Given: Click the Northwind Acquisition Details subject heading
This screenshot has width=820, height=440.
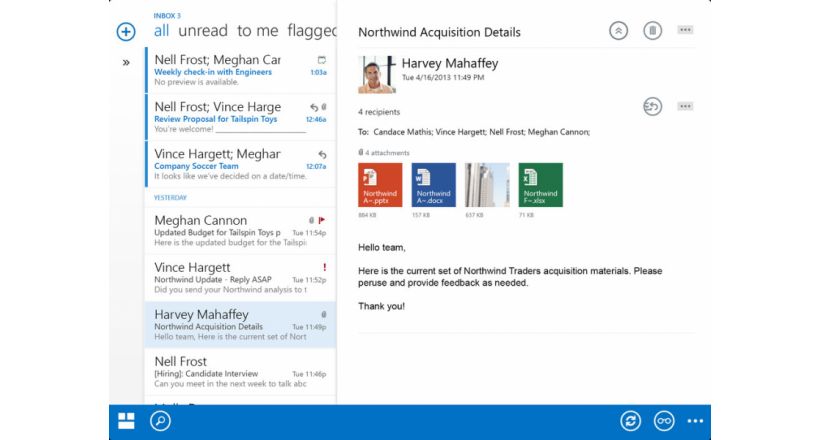Looking at the screenshot, I should point(439,32).
